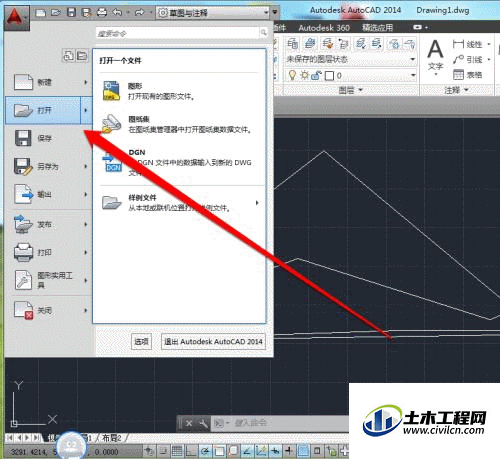Insert a 表格 table
Screen dimensions: 500x459
(467, 75)
